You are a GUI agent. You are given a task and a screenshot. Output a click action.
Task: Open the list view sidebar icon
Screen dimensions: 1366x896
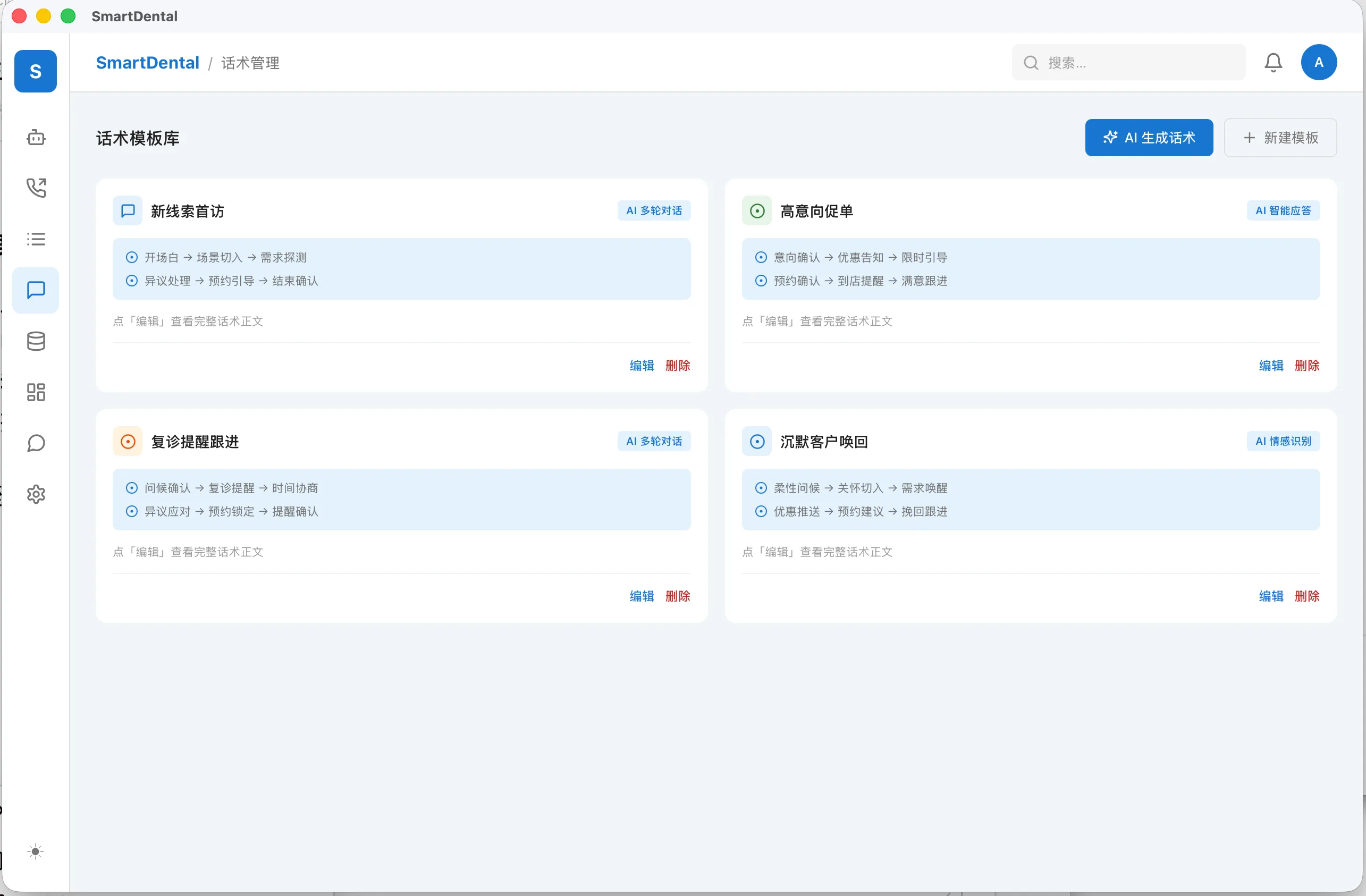pos(36,239)
